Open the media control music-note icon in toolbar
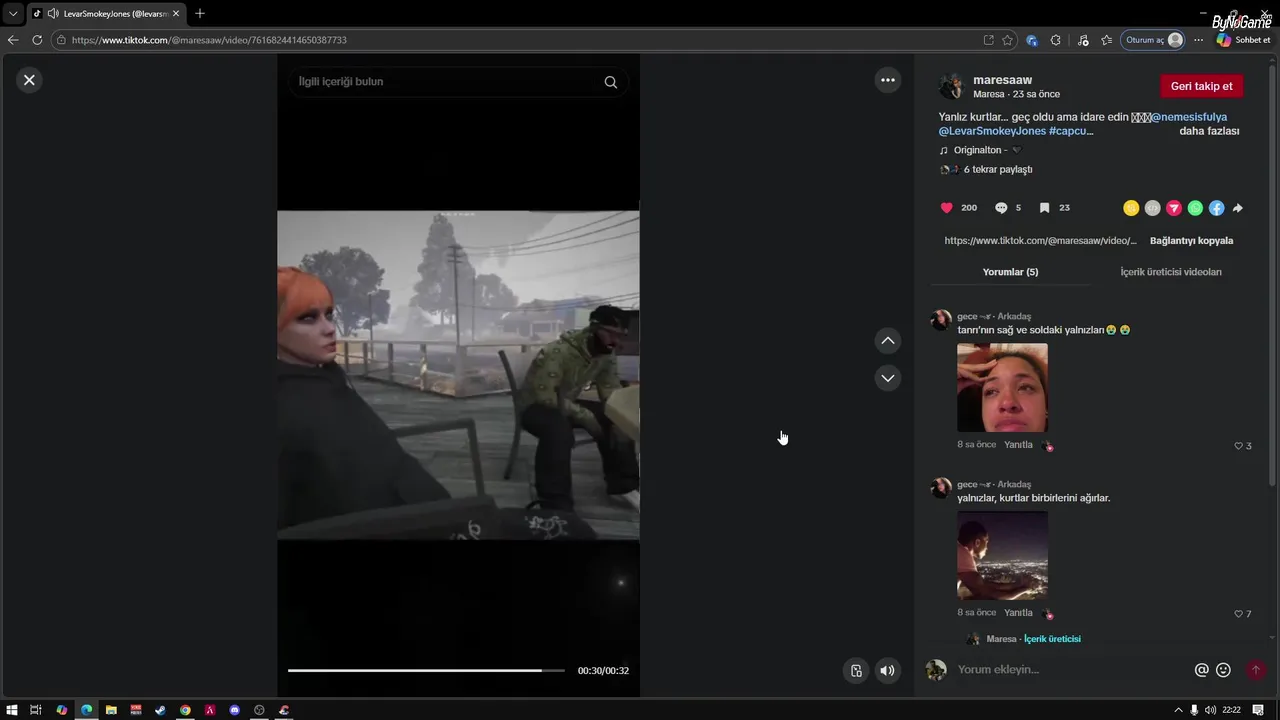This screenshot has width=1280, height=720. [x=1082, y=40]
